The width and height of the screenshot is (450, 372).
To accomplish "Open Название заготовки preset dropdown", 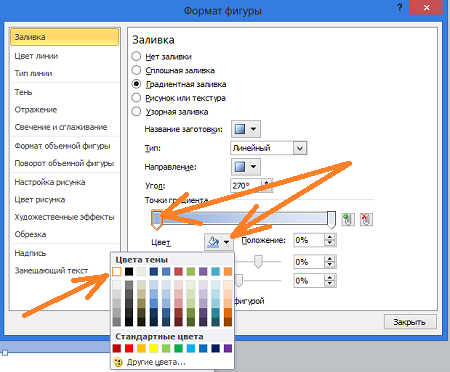I will (x=246, y=129).
